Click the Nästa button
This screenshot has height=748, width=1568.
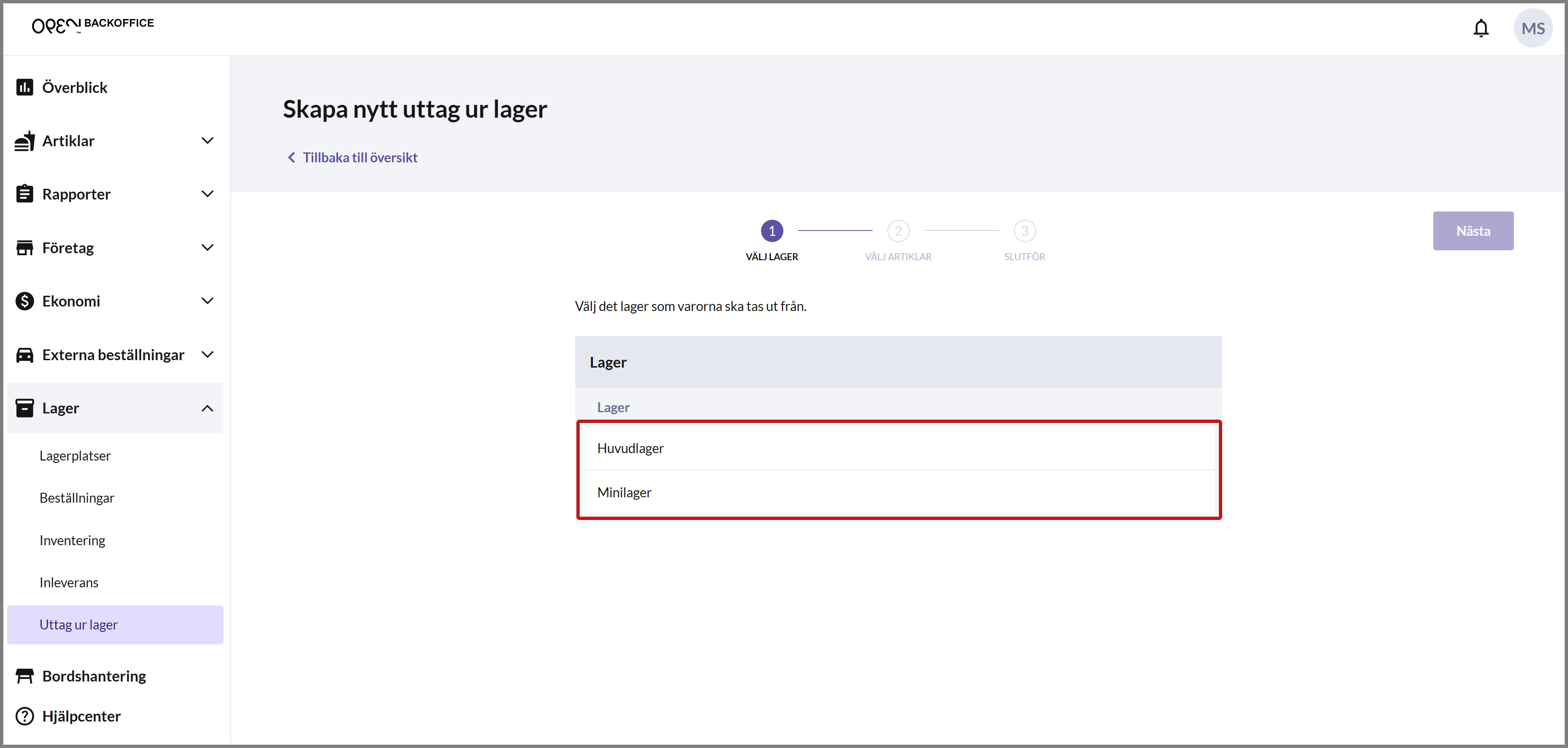coord(1473,230)
